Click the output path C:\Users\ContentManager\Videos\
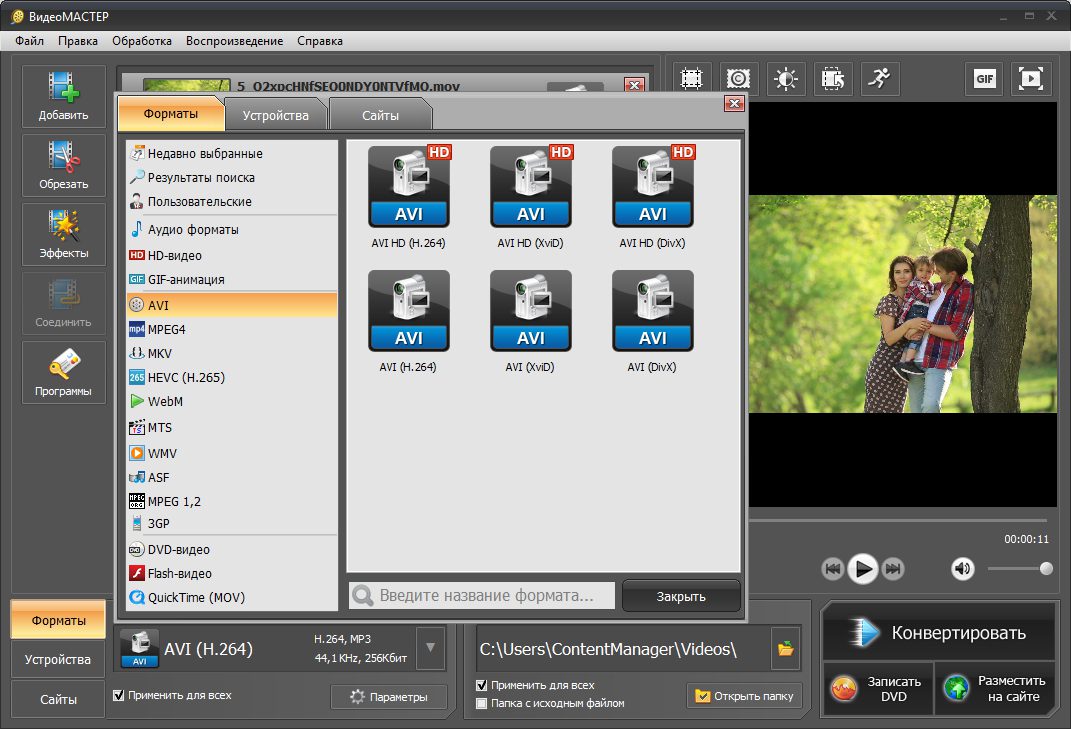 [608, 649]
